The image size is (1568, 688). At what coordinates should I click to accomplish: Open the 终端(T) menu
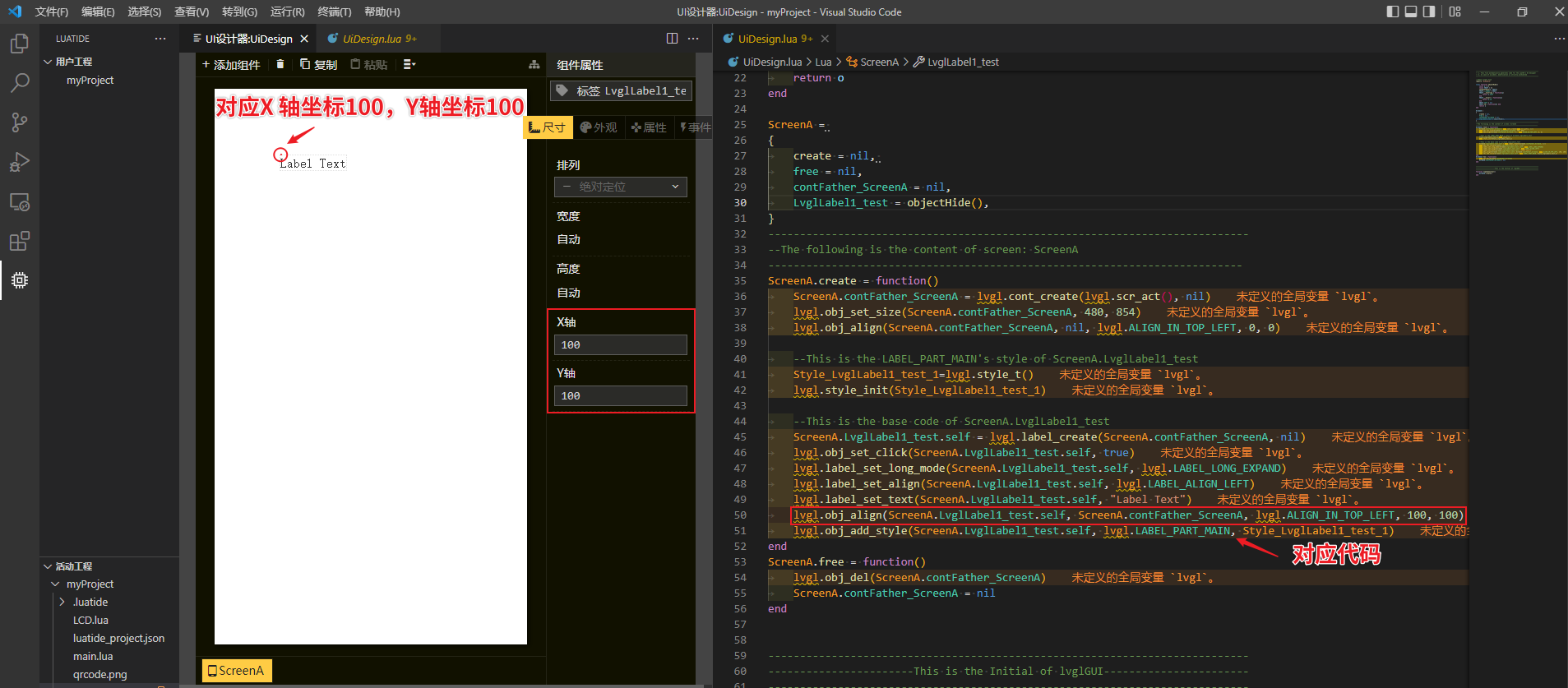[x=334, y=12]
